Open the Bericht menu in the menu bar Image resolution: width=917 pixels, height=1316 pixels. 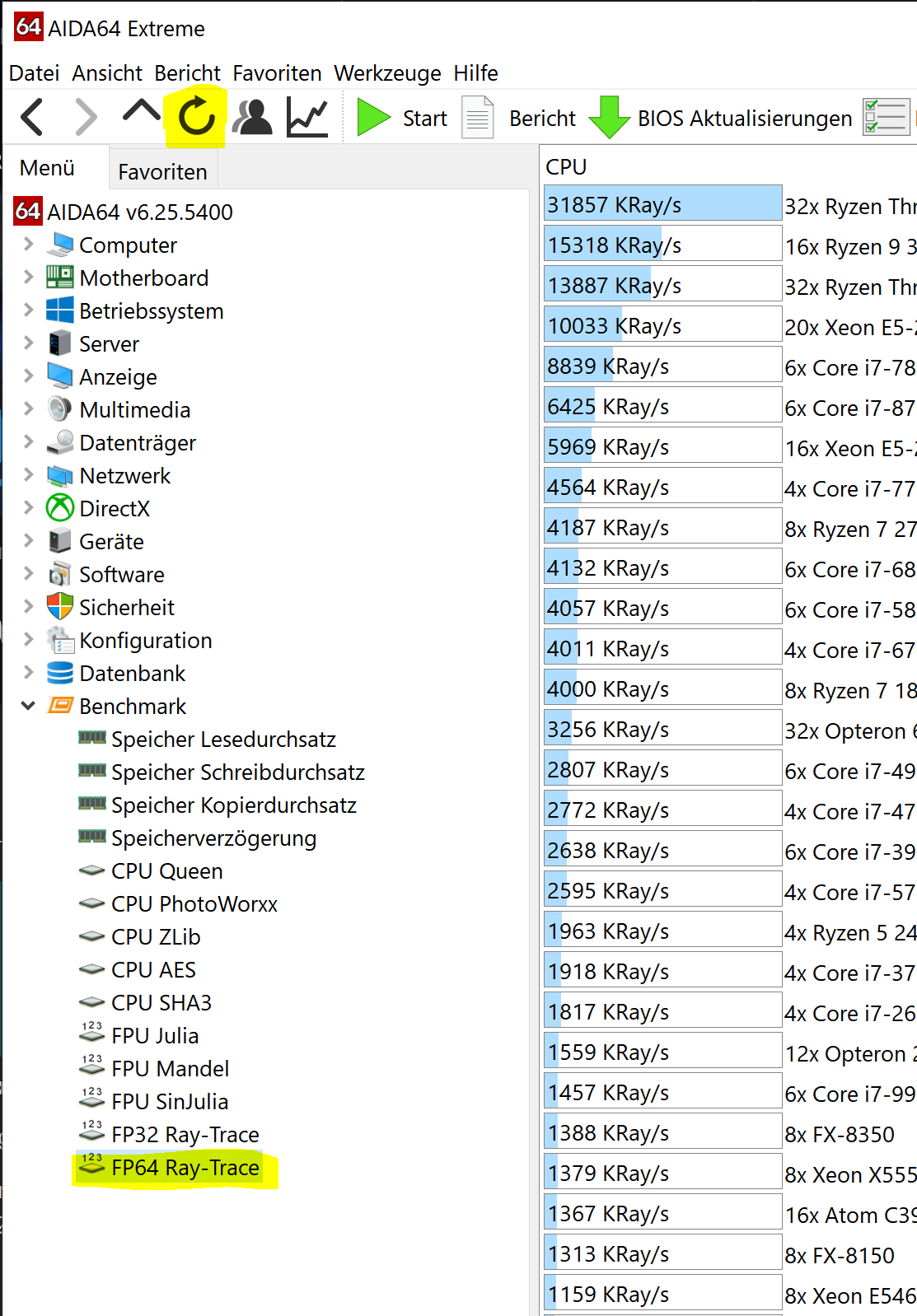click(188, 73)
